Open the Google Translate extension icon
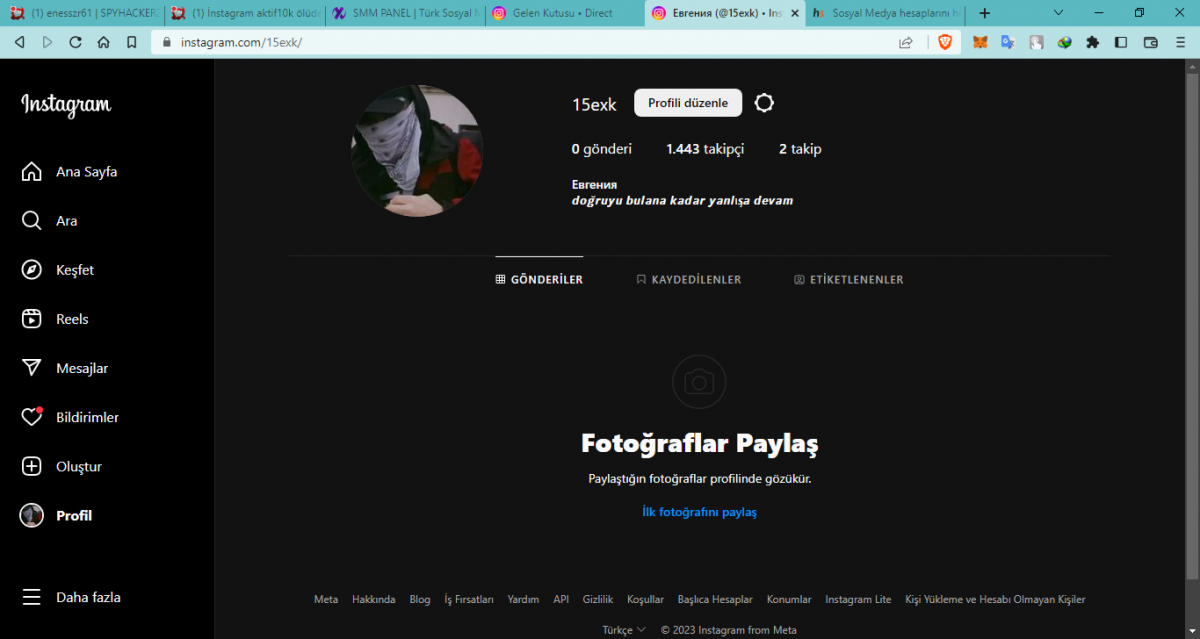 pyautogui.click(x=1008, y=42)
